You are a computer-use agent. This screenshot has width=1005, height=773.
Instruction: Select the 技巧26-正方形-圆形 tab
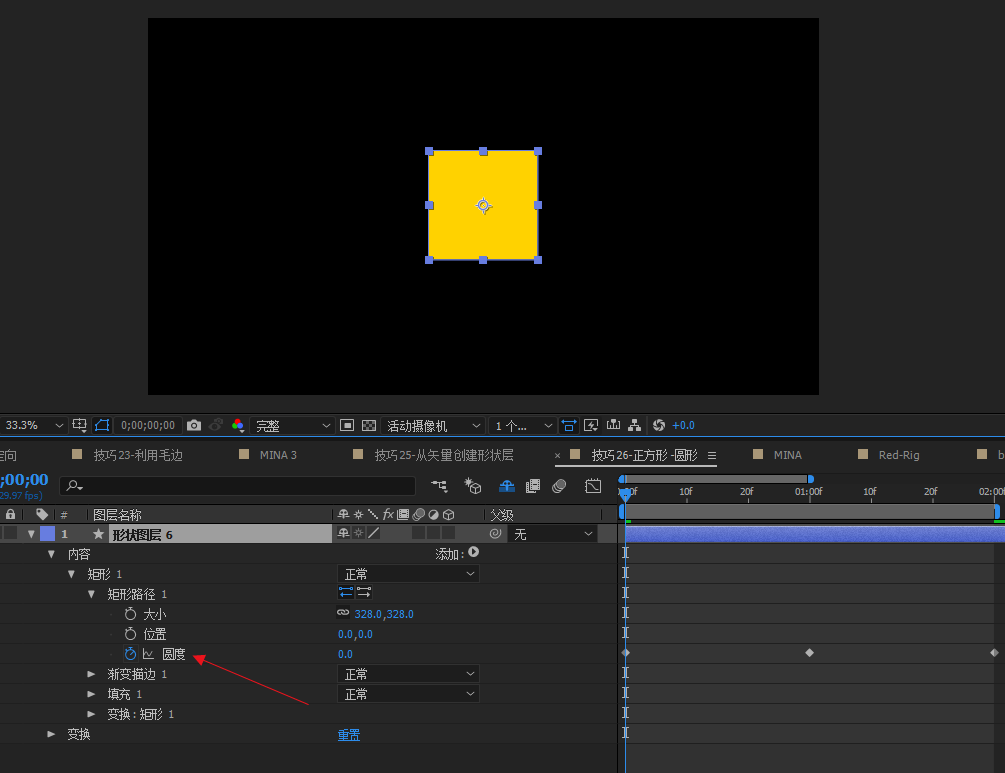[644, 455]
